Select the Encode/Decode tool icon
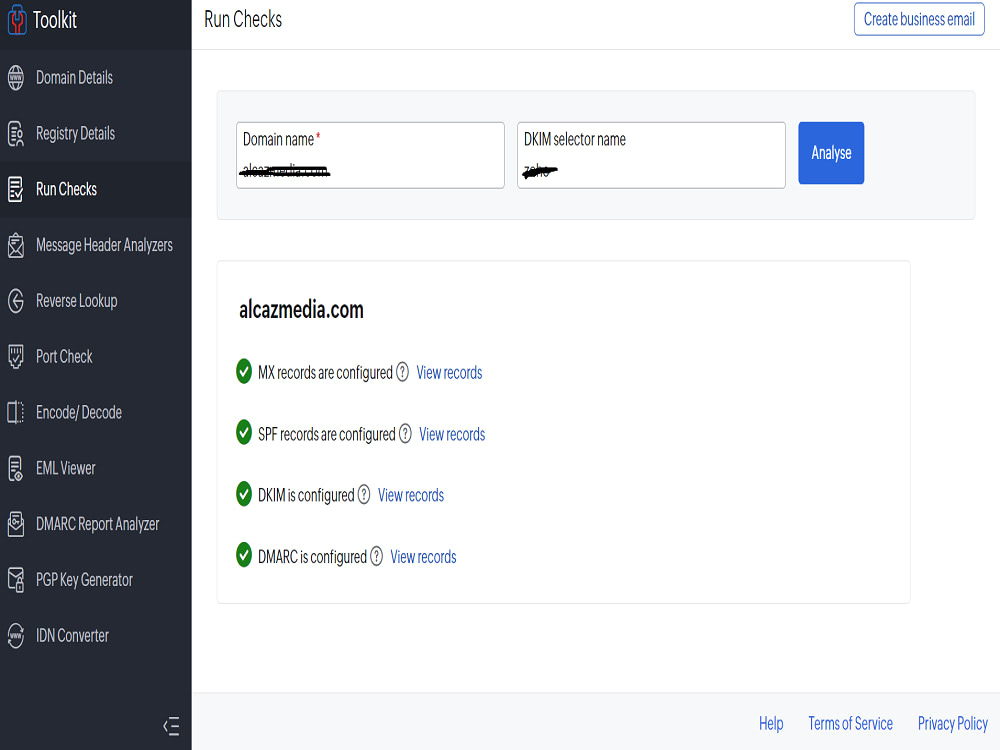This screenshot has width=1000, height=750. 17,412
